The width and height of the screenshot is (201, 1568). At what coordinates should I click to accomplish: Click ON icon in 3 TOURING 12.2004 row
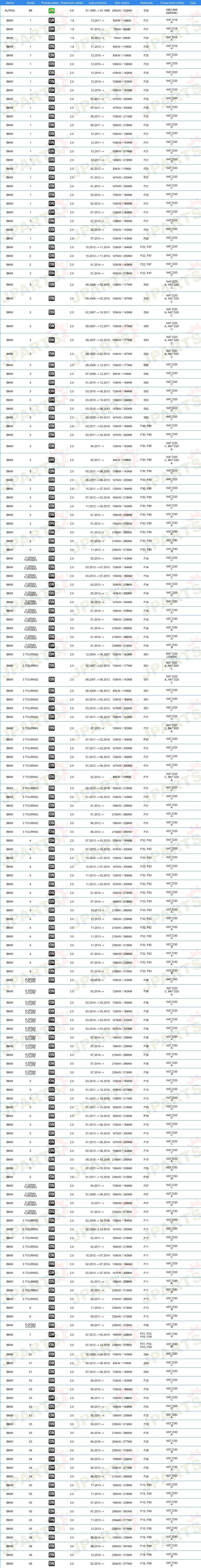point(51,654)
